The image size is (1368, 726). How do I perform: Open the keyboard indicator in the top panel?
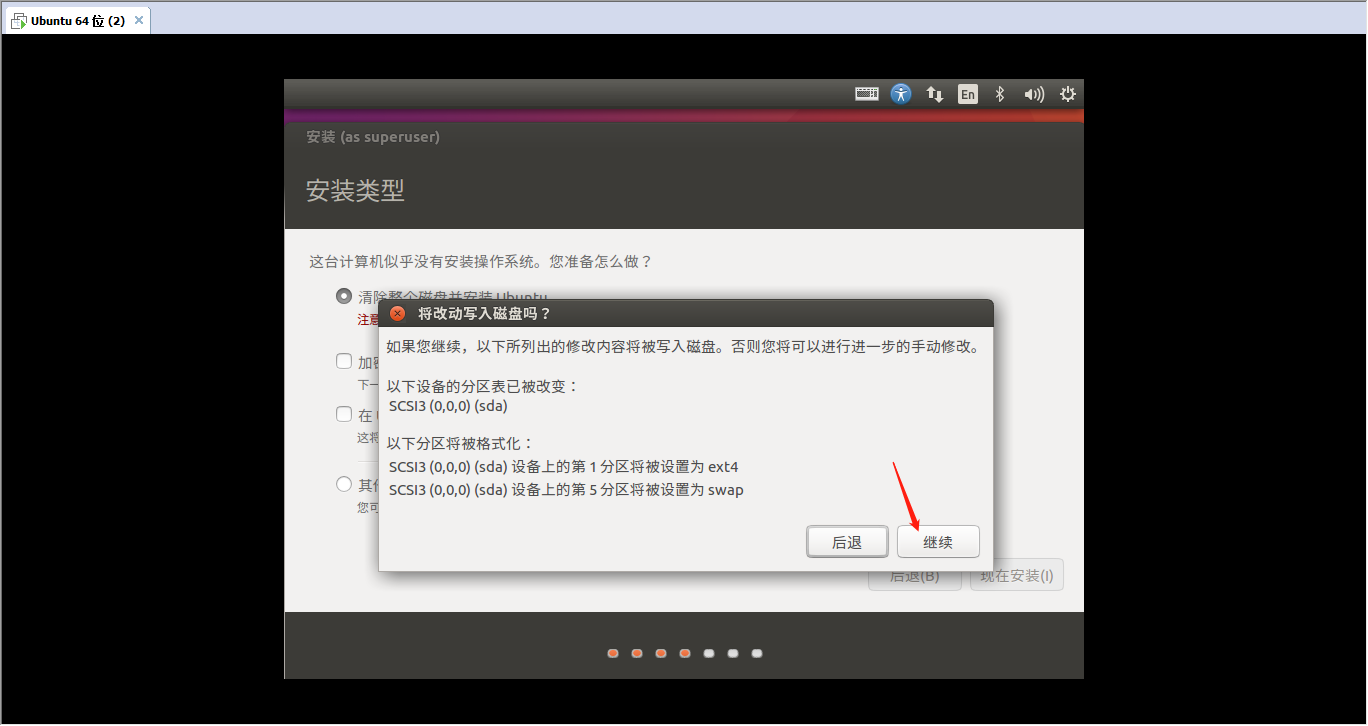coord(867,94)
